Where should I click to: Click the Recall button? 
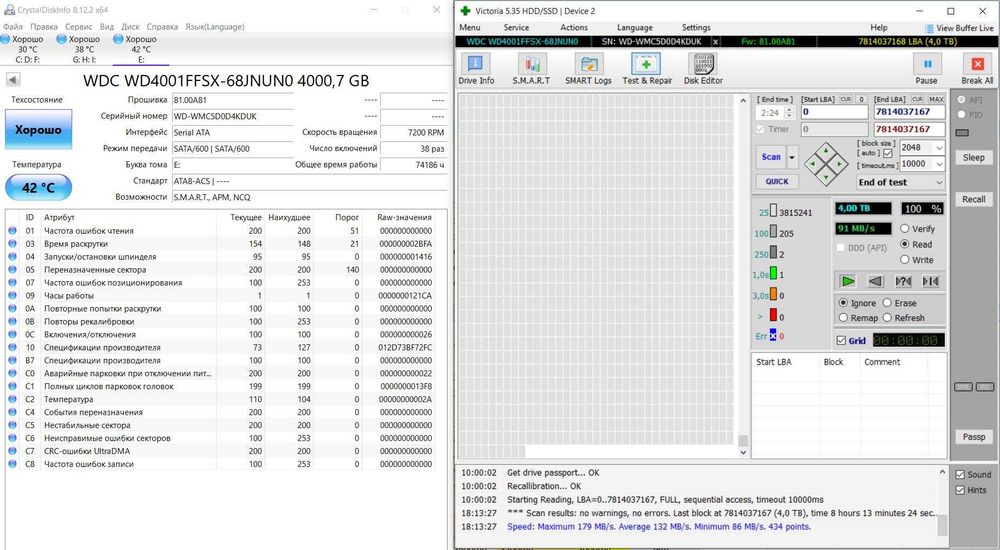973,199
